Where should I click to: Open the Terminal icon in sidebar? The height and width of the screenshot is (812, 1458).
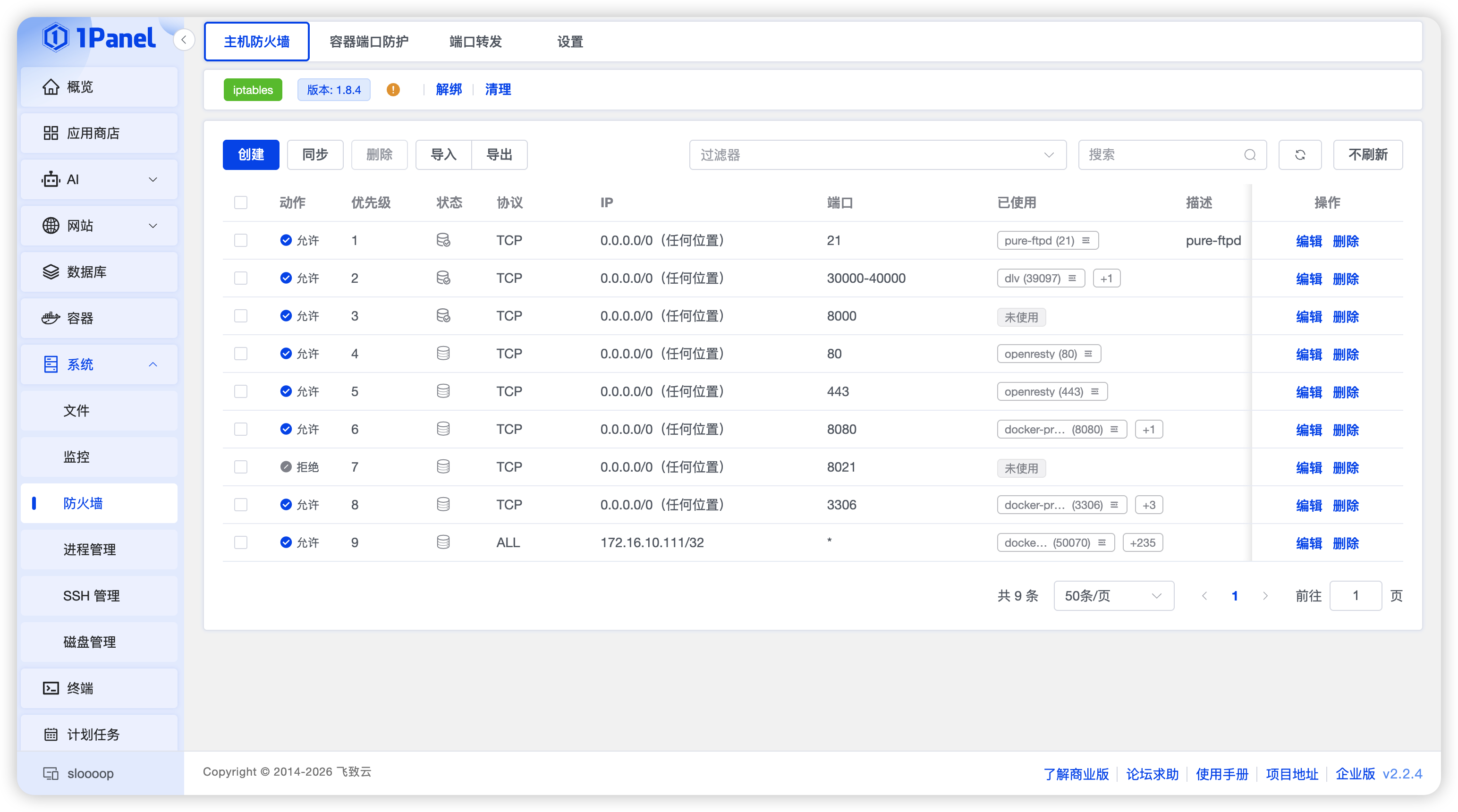click(51, 688)
